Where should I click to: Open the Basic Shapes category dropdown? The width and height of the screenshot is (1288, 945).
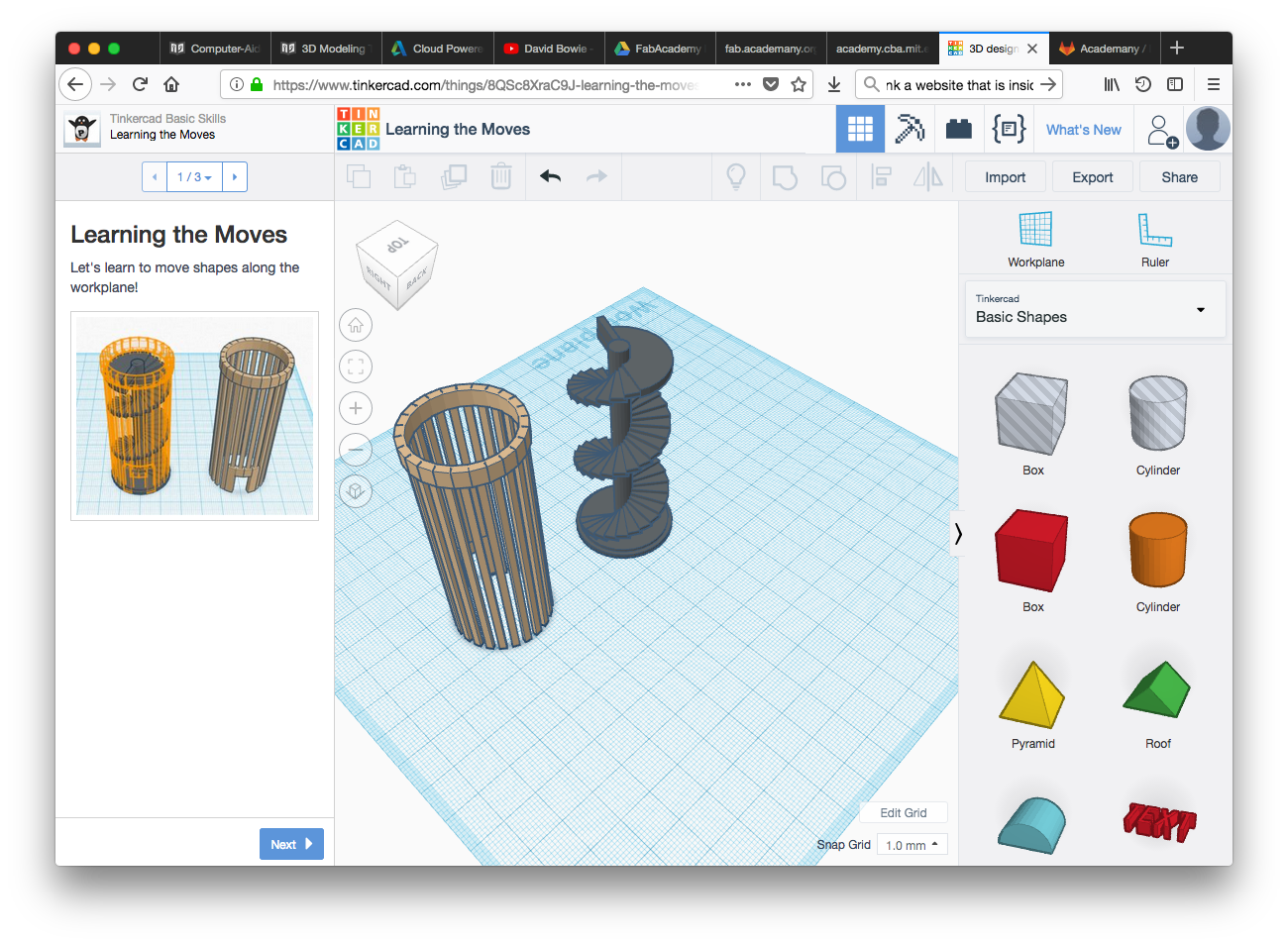1095,309
